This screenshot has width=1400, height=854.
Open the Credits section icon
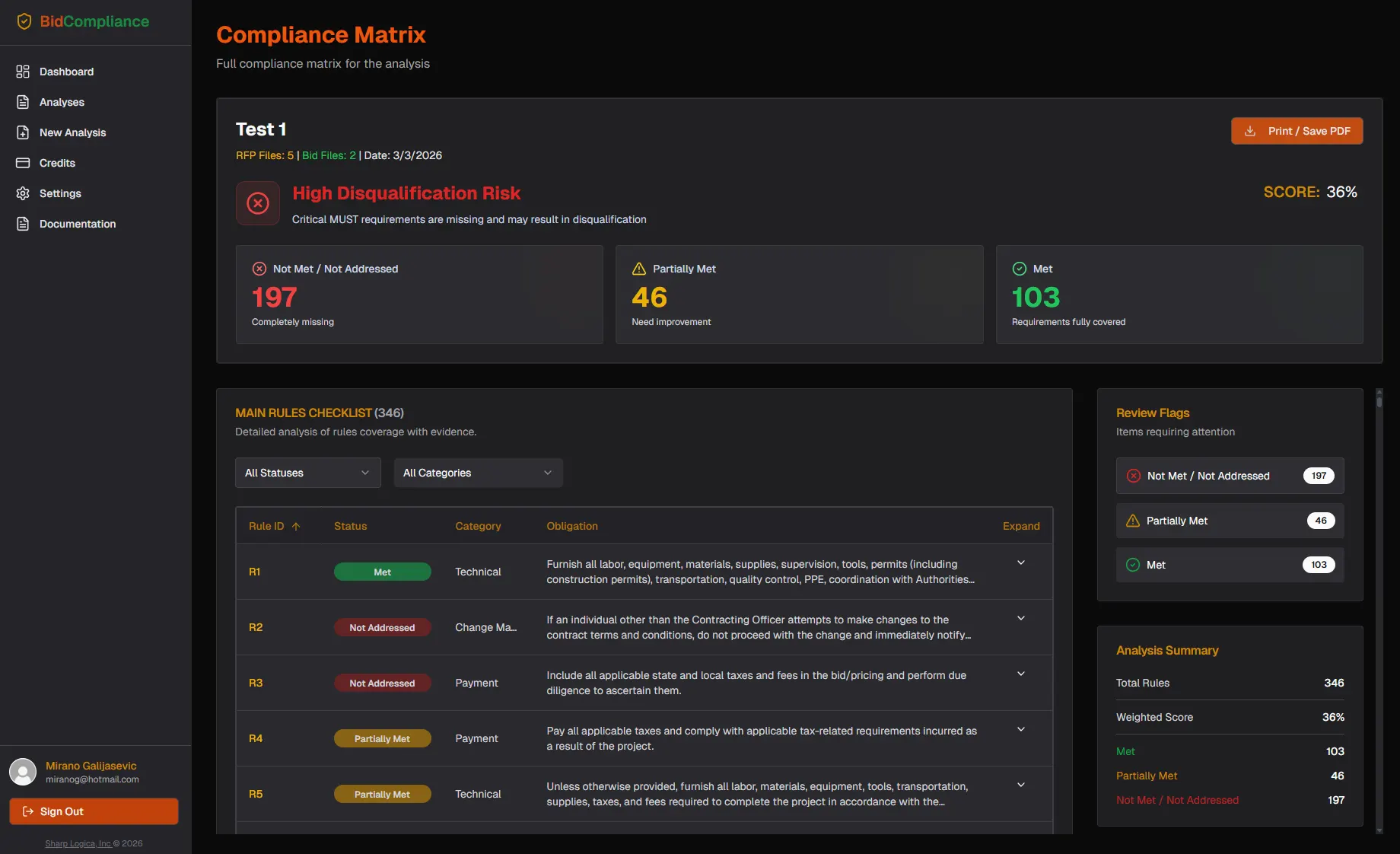[22, 162]
